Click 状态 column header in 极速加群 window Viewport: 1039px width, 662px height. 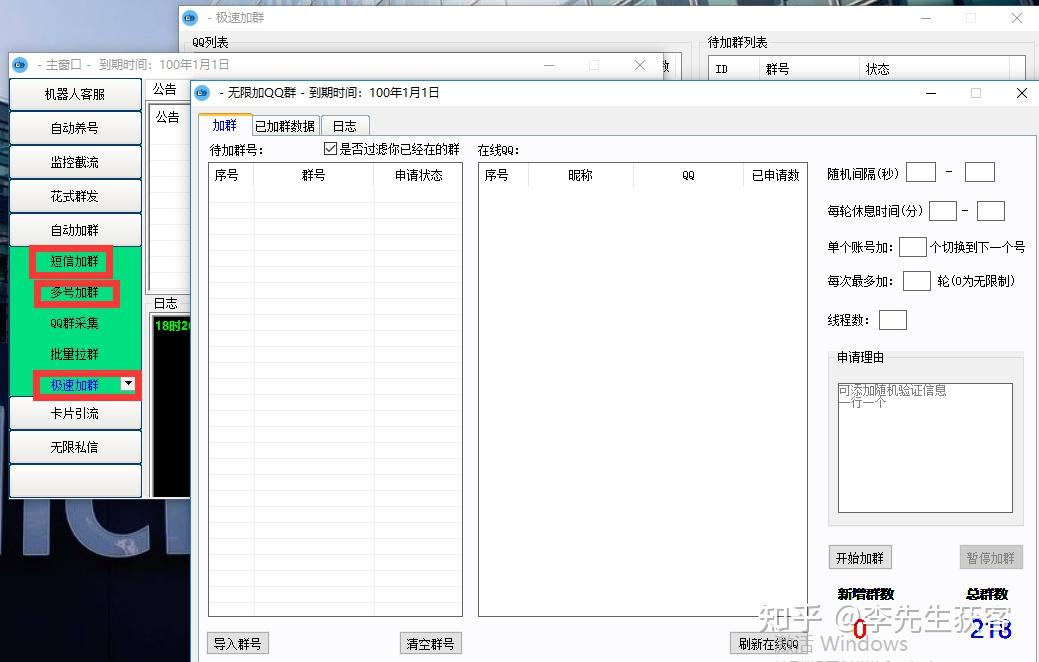(x=934, y=69)
